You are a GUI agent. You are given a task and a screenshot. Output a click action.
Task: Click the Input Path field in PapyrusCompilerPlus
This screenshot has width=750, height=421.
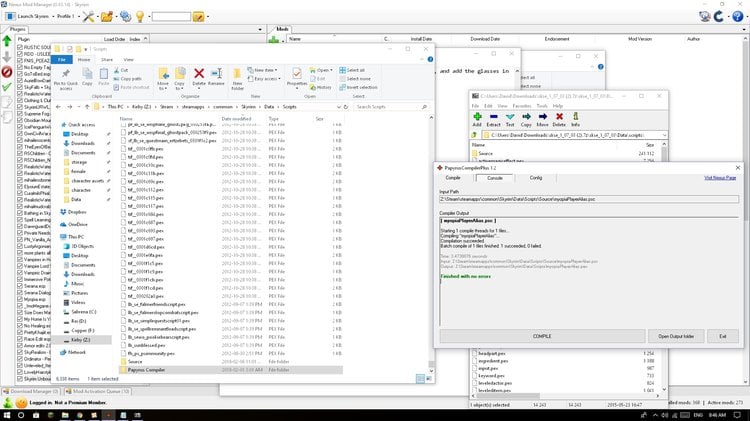pyautogui.click(x=589, y=199)
